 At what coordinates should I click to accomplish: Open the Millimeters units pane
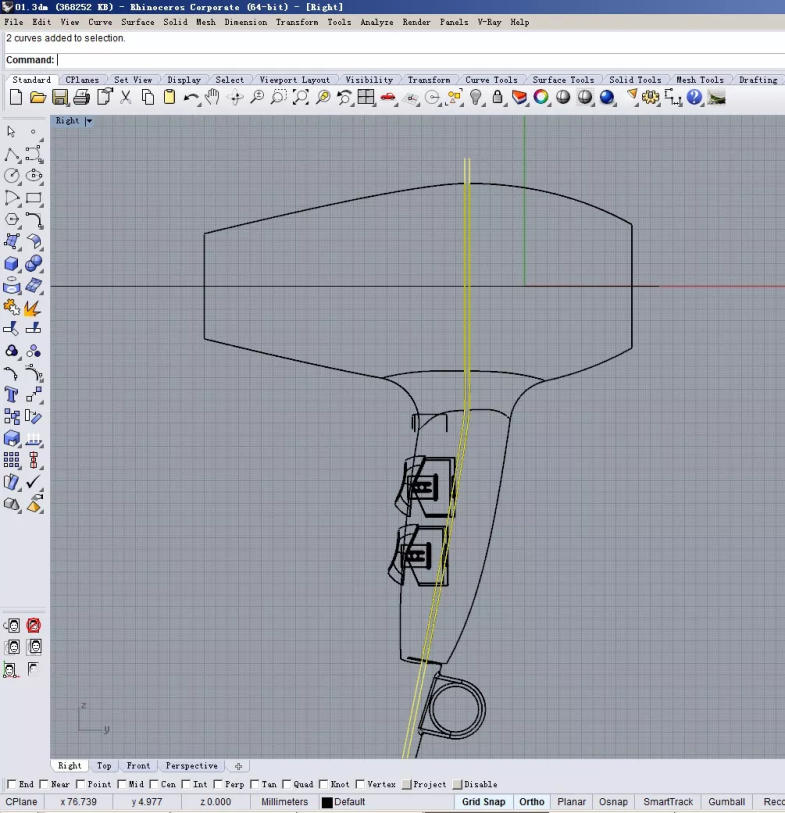click(x=285, y=802)
